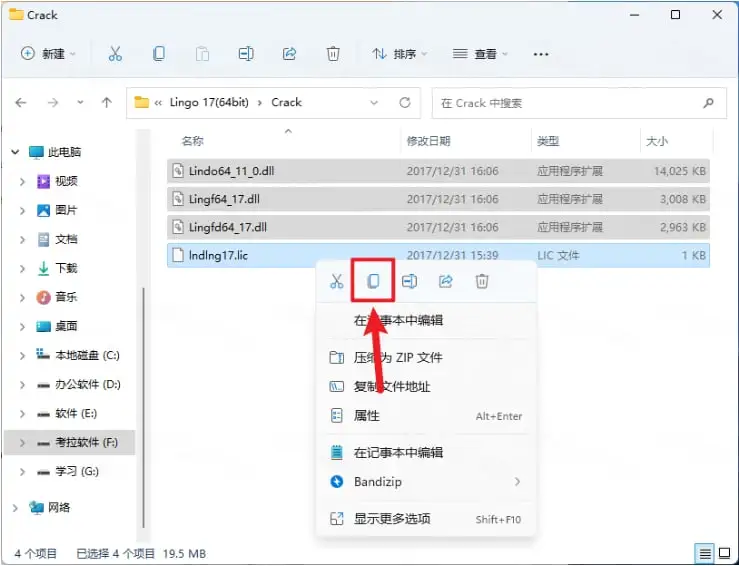Select 压缩为 ZIP 文件 menu entry
This screenshot has width=739, height=566.
(427, 358)
